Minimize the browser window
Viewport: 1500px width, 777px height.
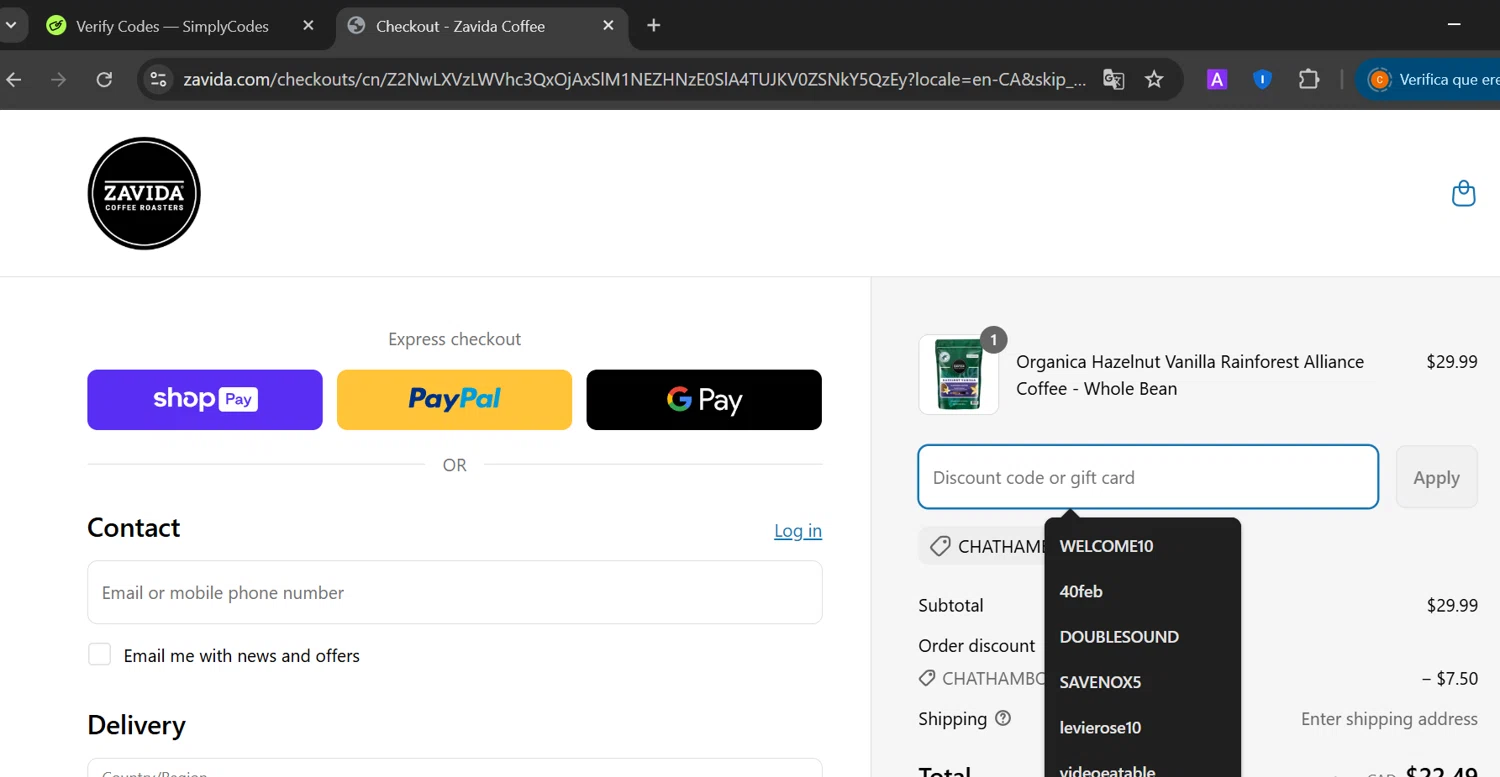pos(1455,24)
